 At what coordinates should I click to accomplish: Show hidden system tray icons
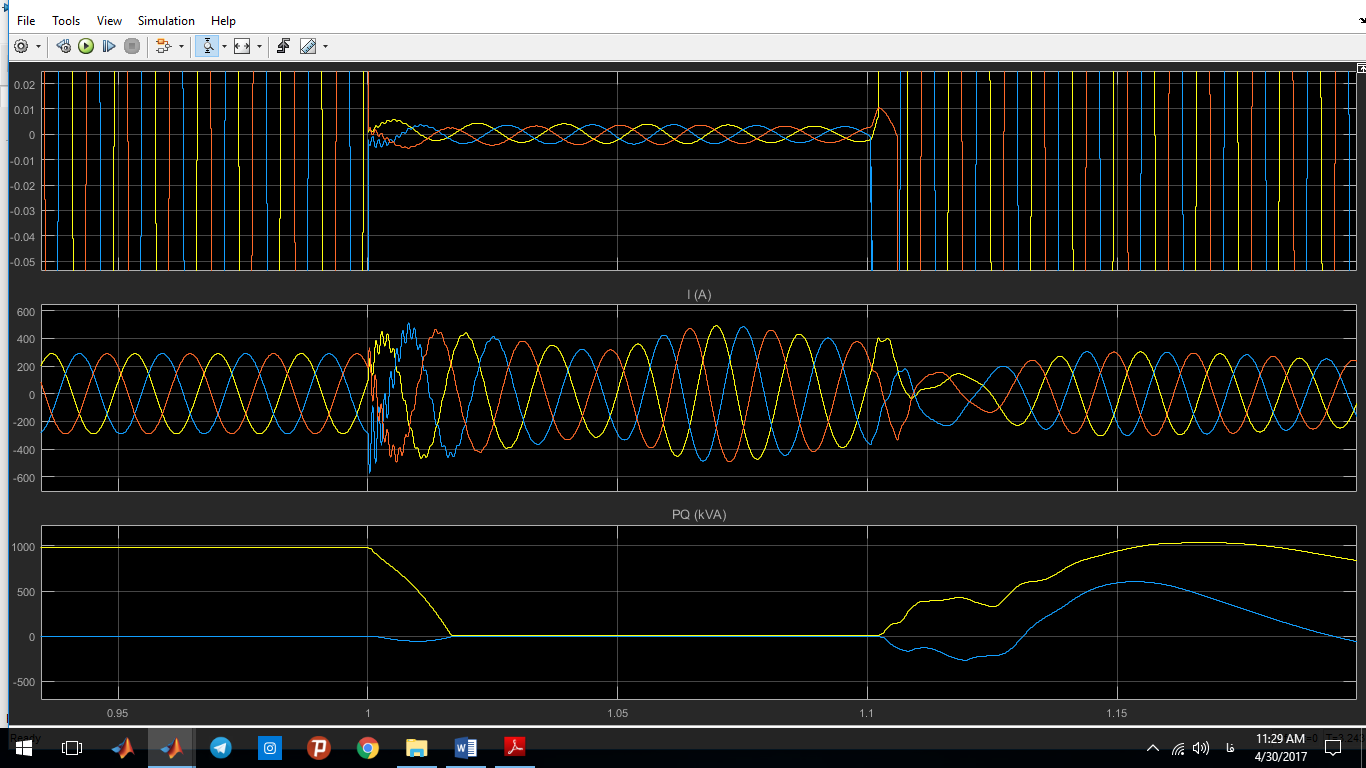(1153, 748)
